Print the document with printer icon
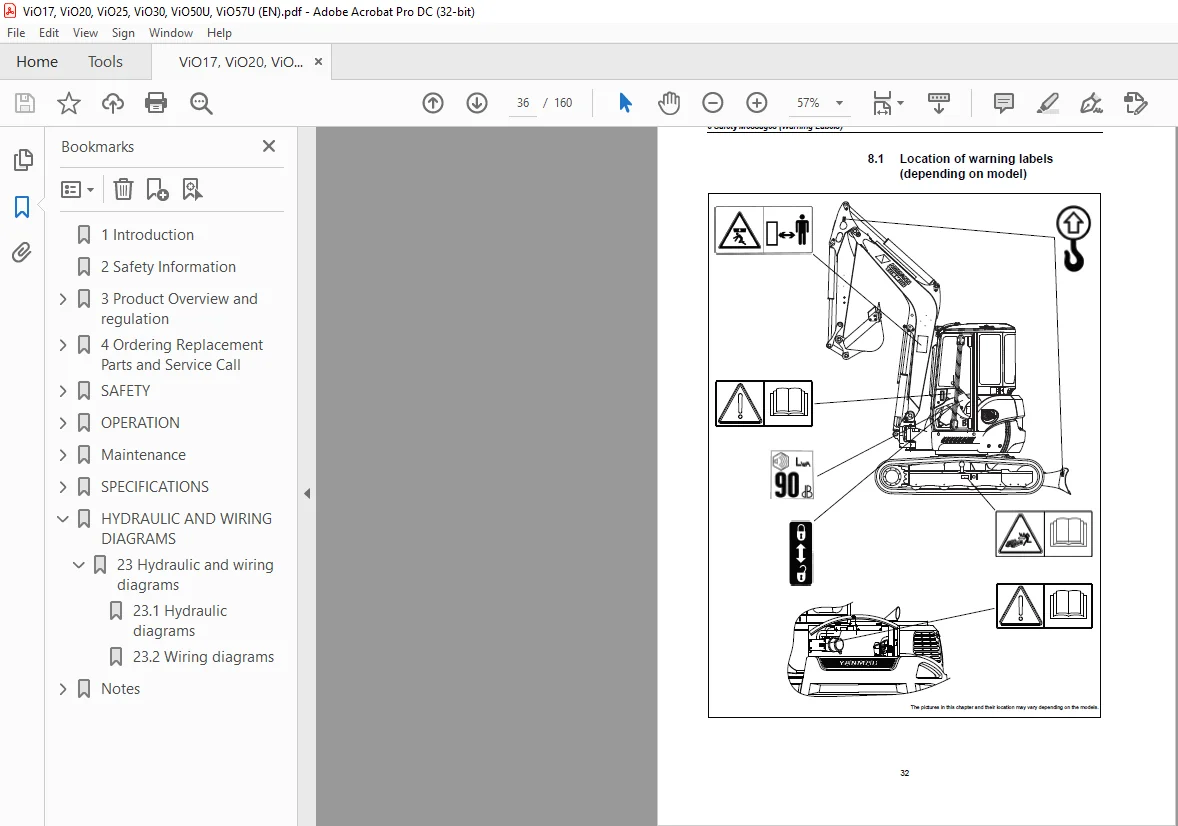This screenshot has height=826, width=1178. [156, 103]
